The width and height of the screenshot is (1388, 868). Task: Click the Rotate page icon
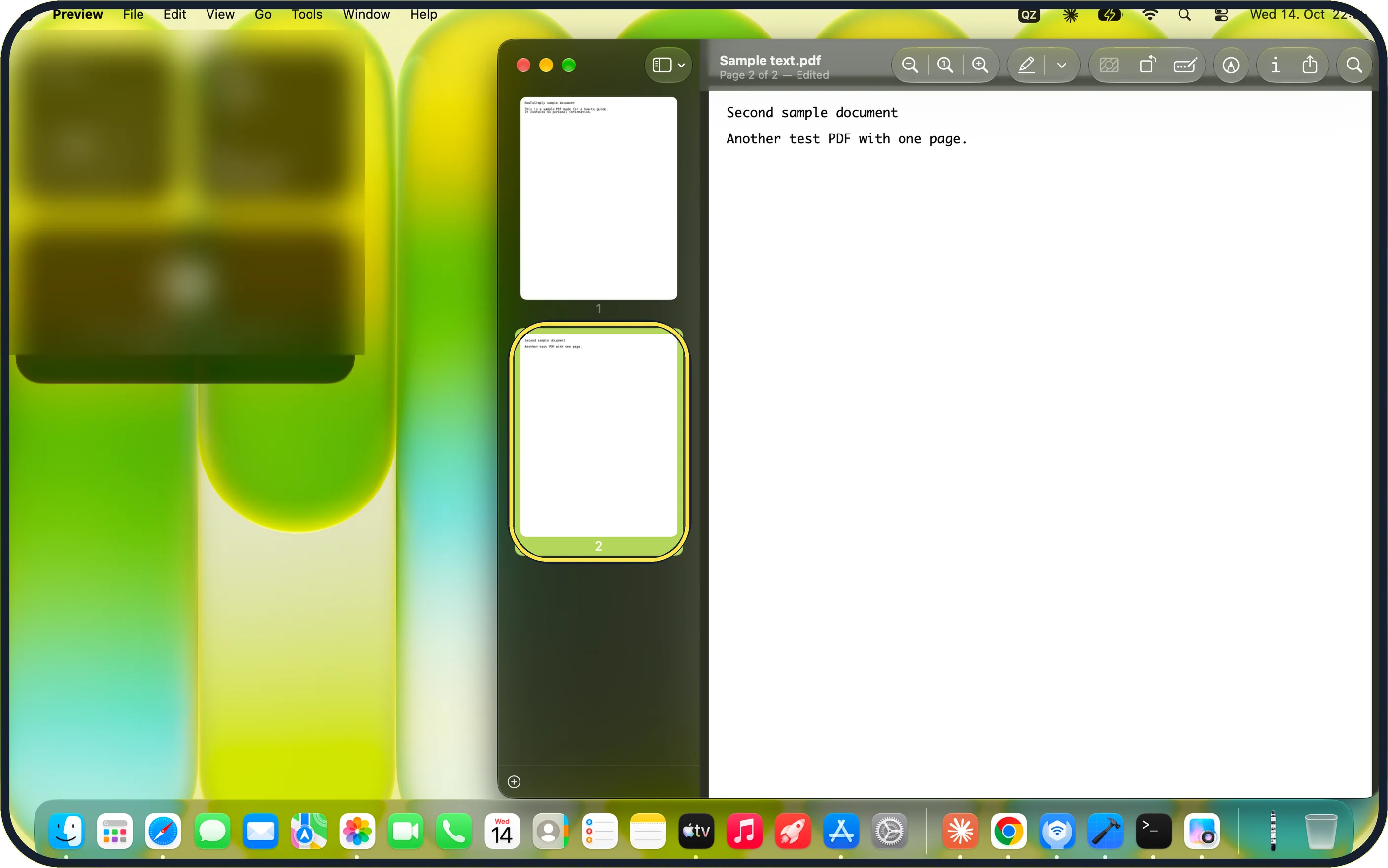click(1147, 66)
